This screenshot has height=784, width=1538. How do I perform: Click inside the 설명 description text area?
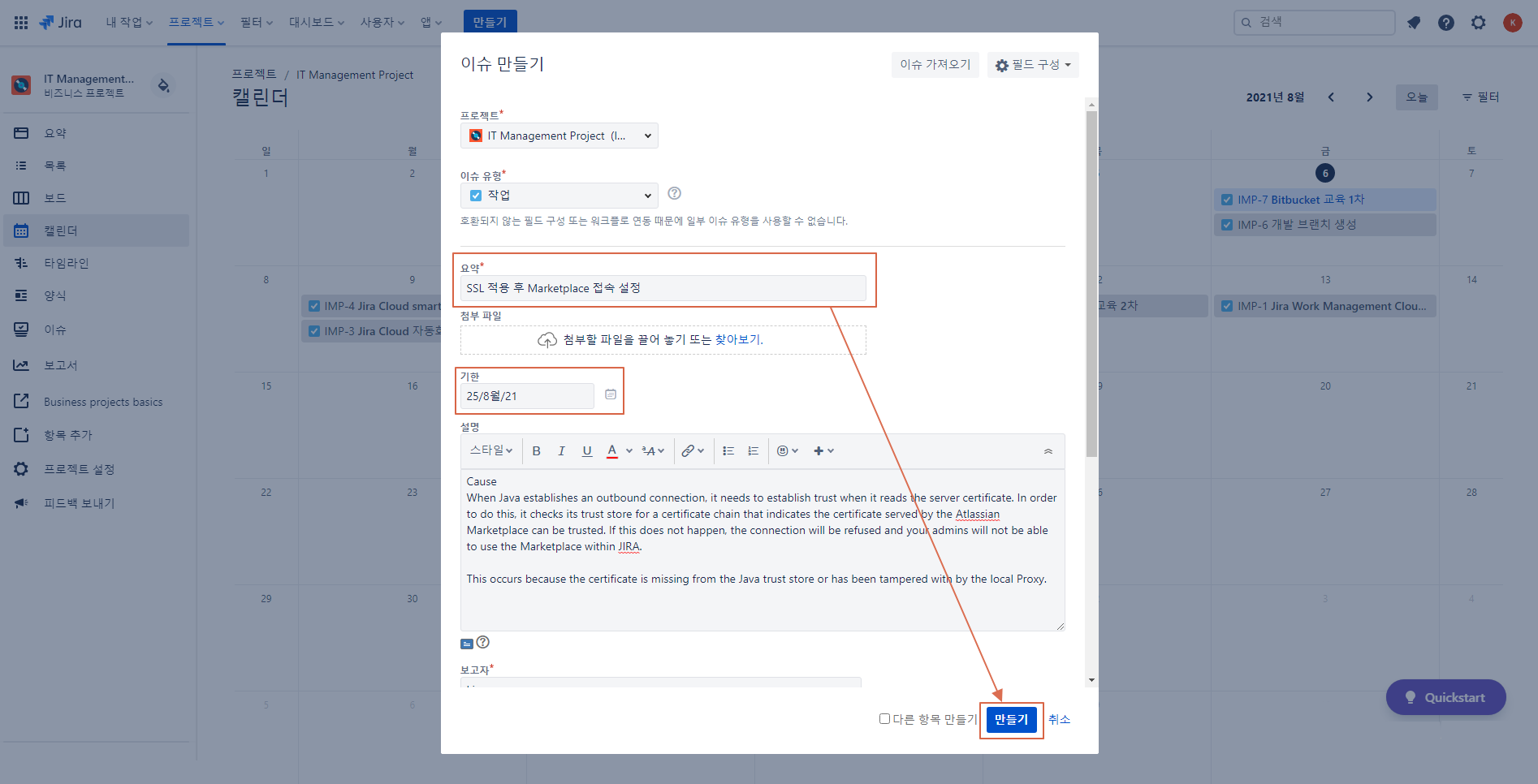pos(763,549)
